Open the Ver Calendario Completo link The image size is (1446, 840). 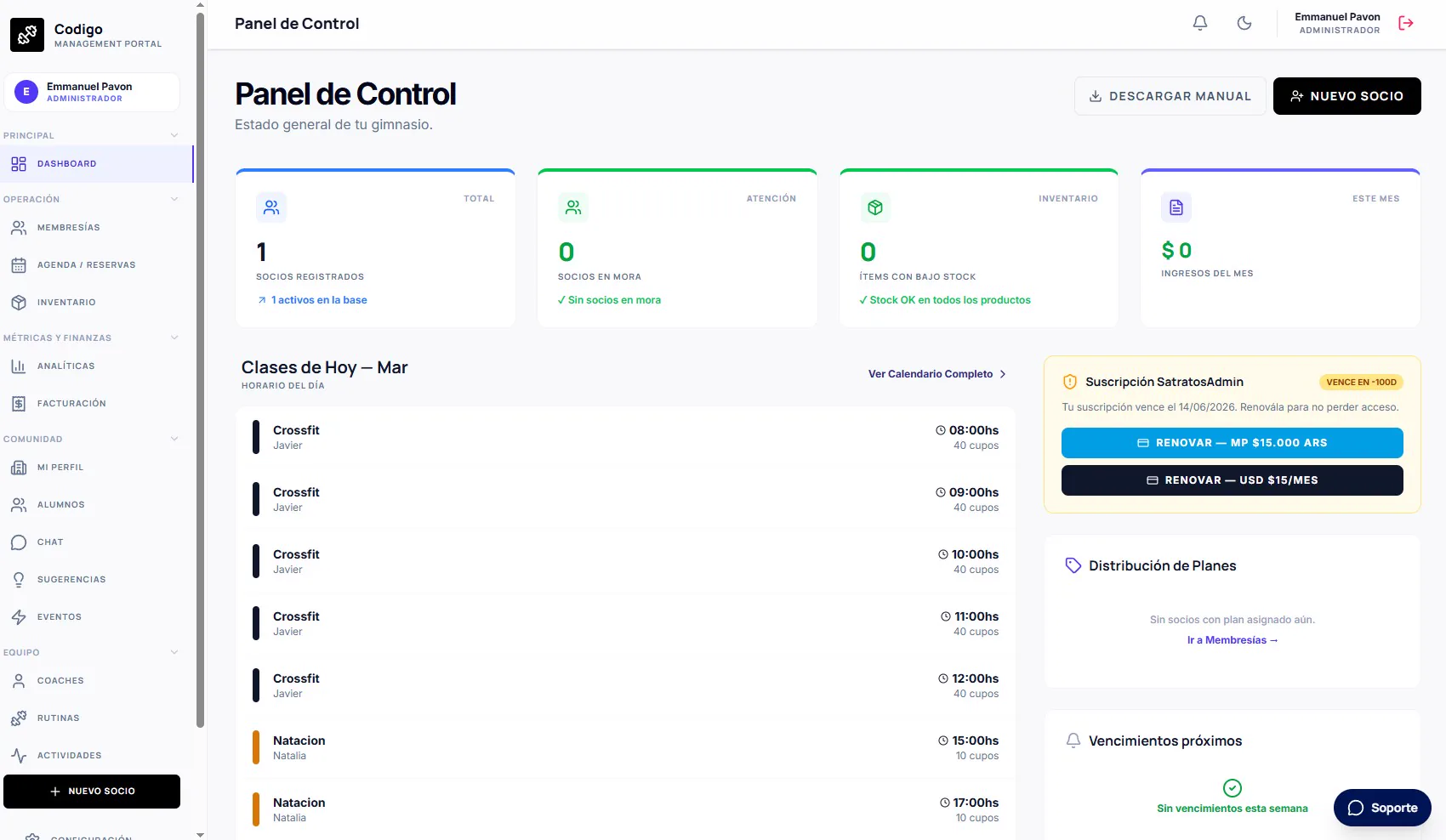tap(937, 374)
